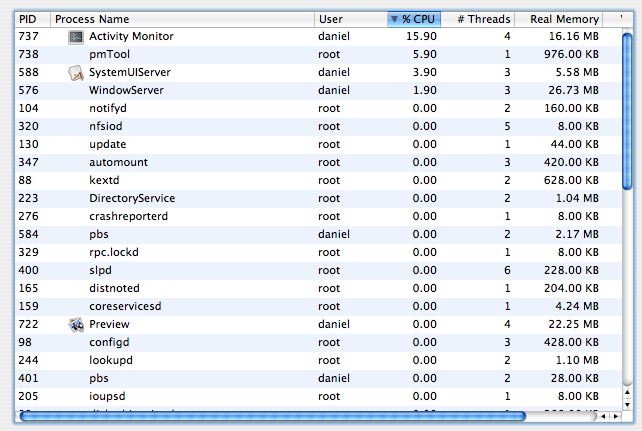Select the Preview process name
The width and height of the screenshot is (642, 431).
[109, 325]
